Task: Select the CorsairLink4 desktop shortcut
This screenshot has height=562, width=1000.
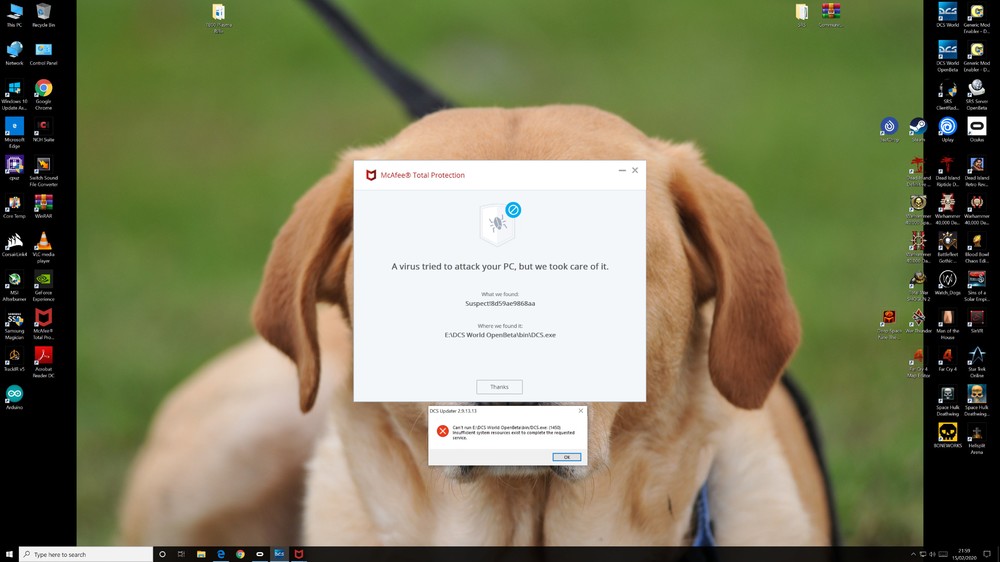Action: 14,245
